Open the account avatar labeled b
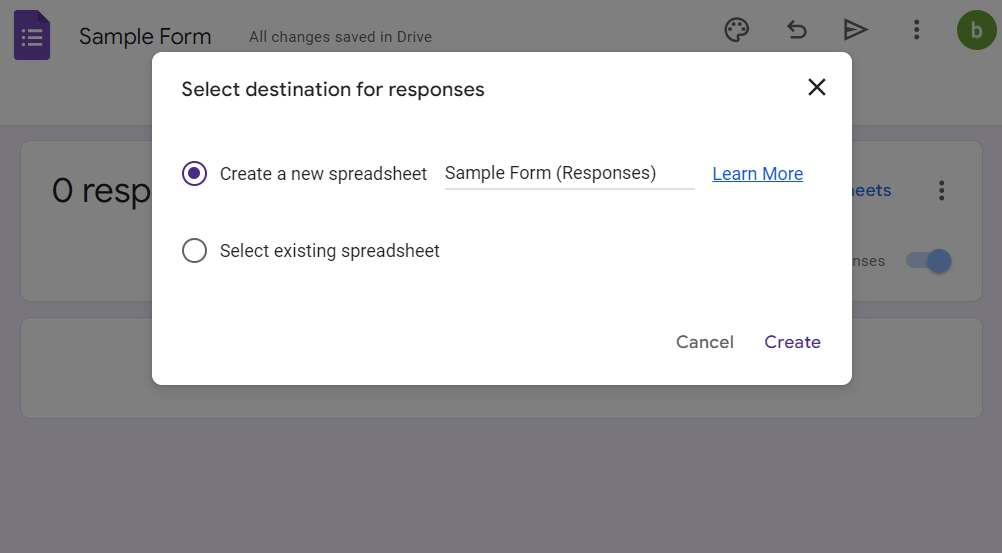1002x553 pixels. pyautogui.click(x=976, y=29)
